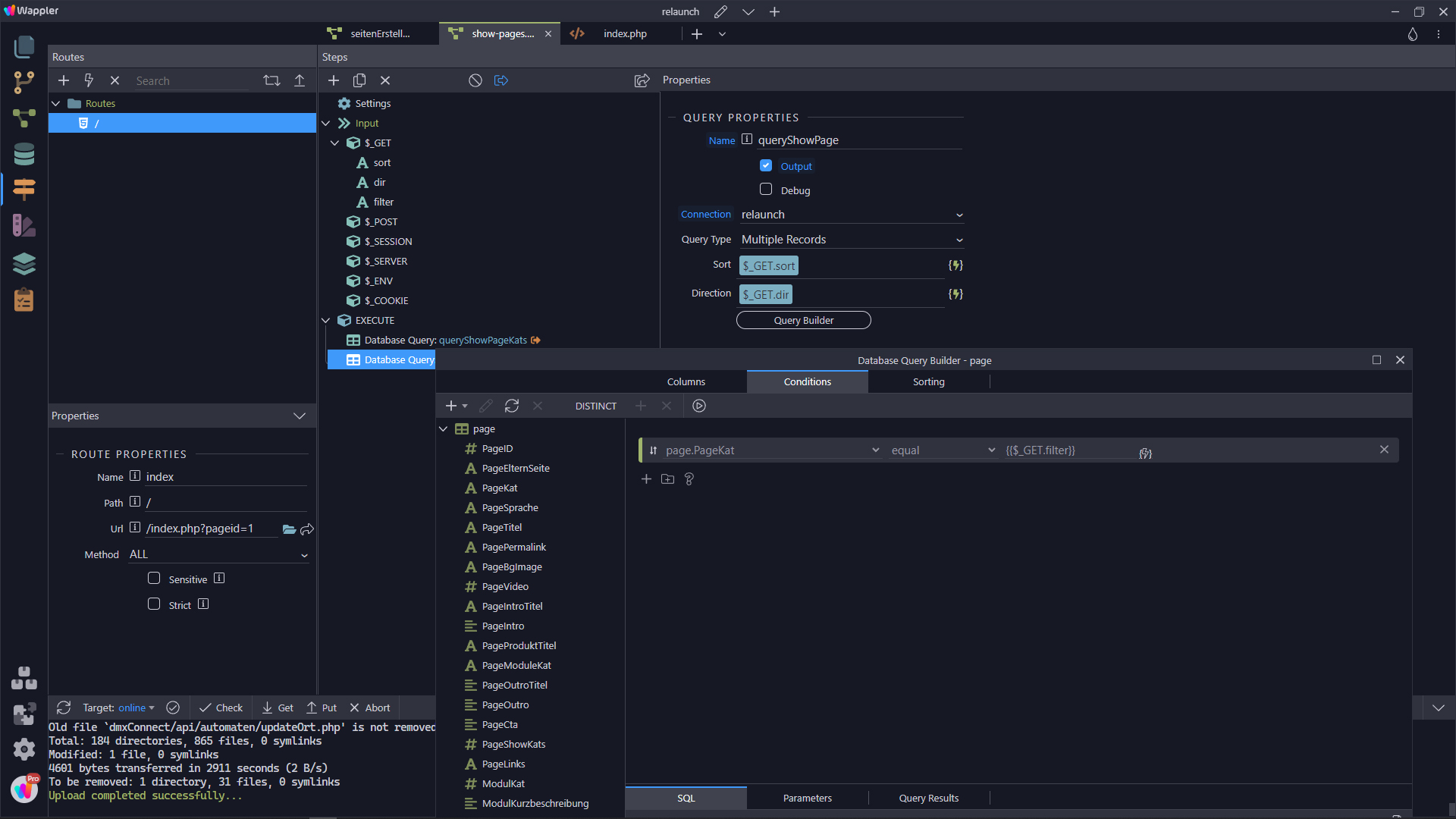1456x819 pixels.
Task: Uncheck the Output option for the query
Action: coord(766,165)
